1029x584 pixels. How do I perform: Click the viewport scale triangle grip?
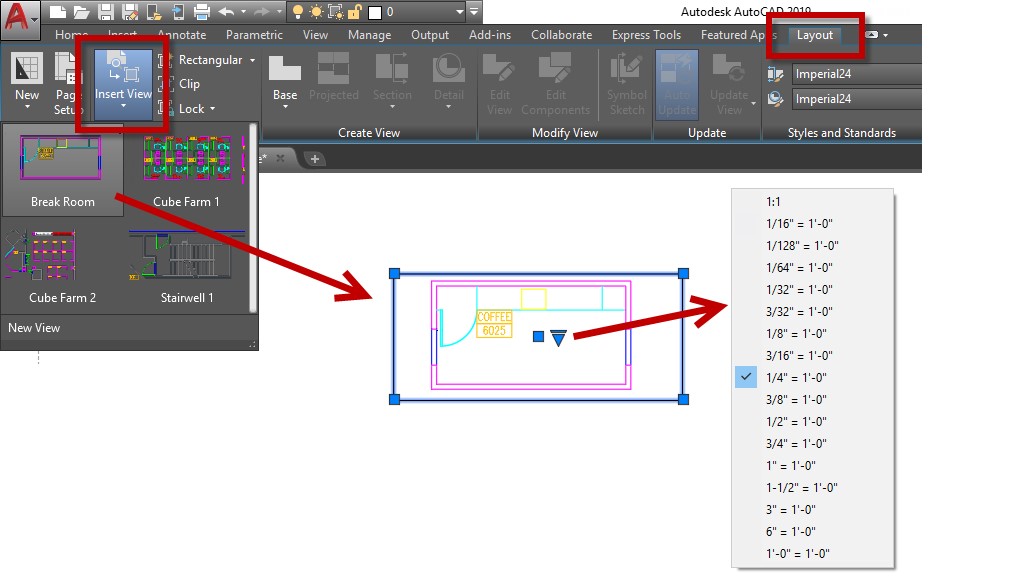pos(559,338)
